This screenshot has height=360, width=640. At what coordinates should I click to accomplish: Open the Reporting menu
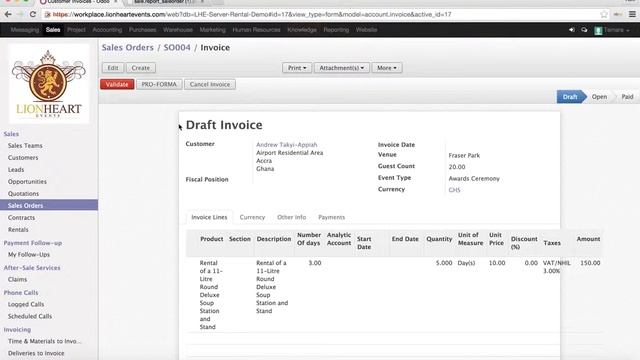click(x=336, y=30)
